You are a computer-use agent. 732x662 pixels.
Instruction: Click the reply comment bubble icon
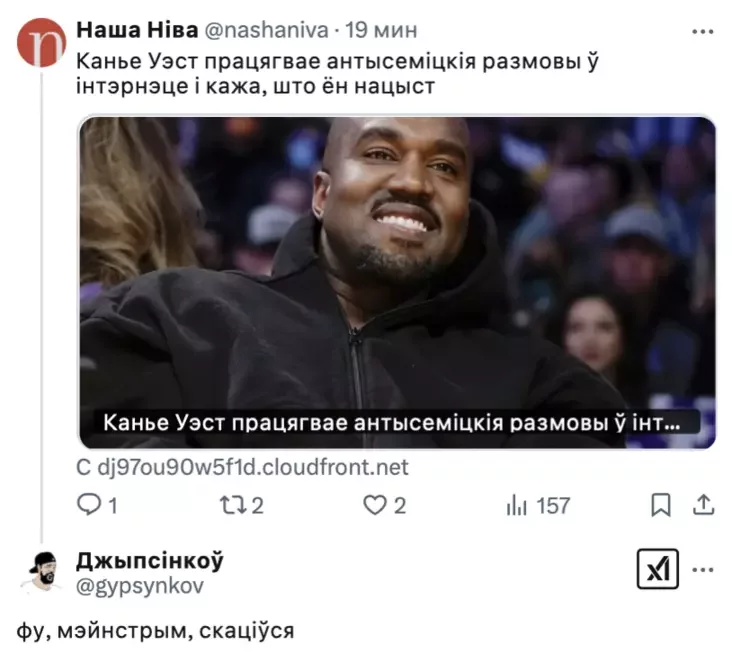(x=89, y=505)
